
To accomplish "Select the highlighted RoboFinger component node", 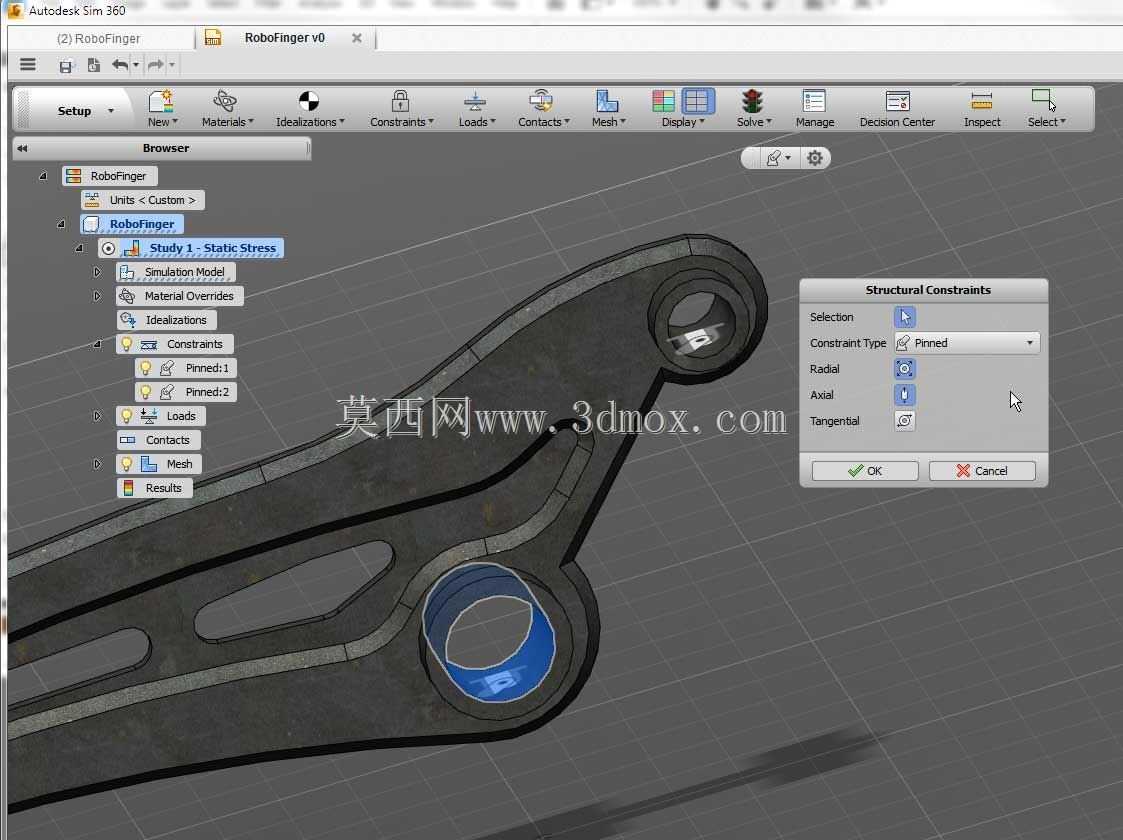I will (132, 224).
